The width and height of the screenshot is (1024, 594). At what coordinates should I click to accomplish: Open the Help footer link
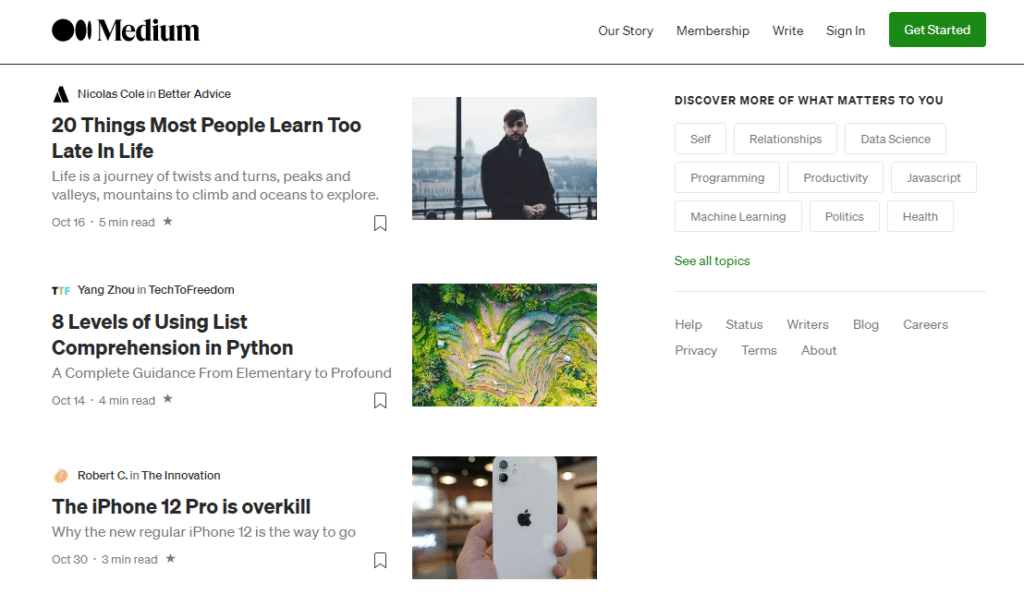pyautogui.click(x=688, y=324)
